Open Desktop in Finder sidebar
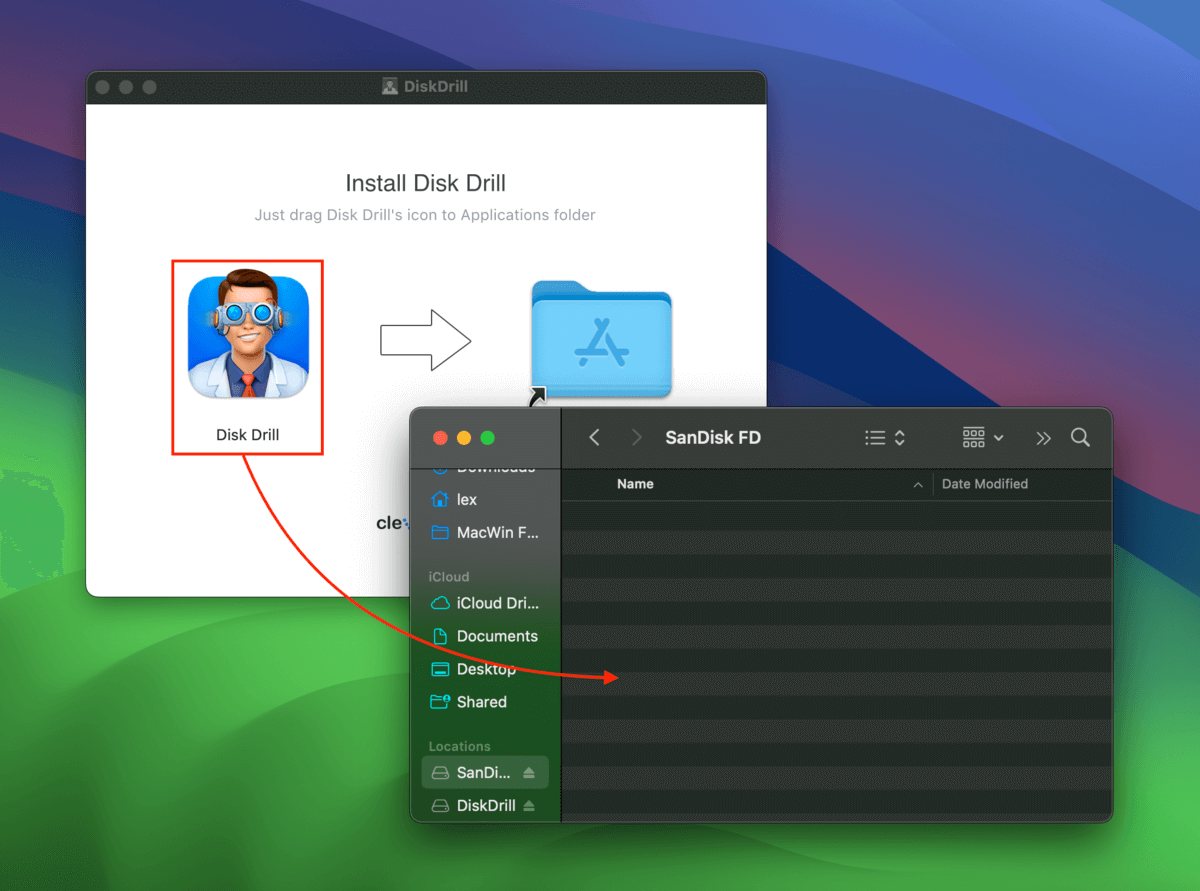This screenshot has width=1200, height=891. 485,670
